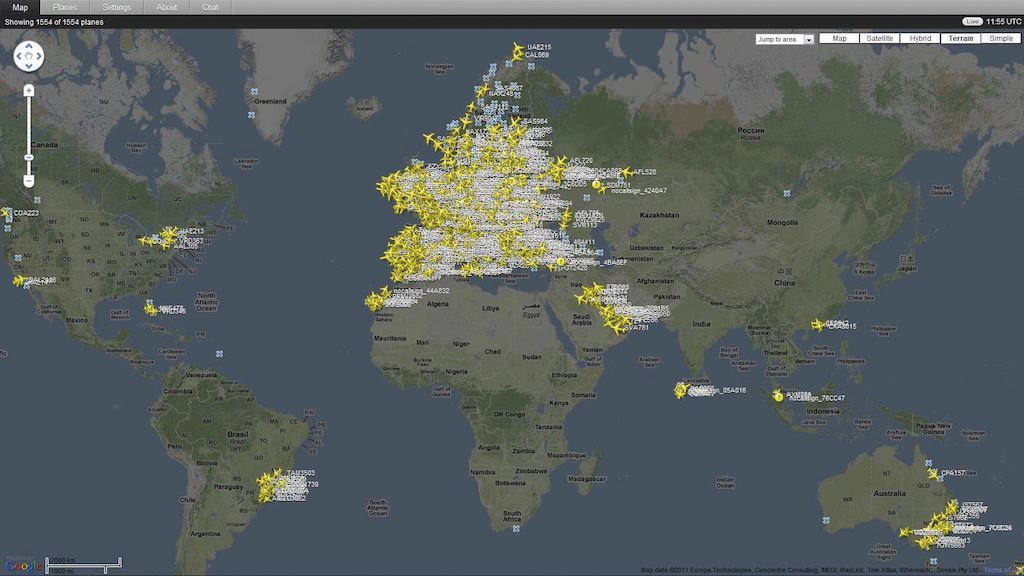Select plane COA223 icon
The height and width of the screenshot is (576, 1024).
click(7, 213)
